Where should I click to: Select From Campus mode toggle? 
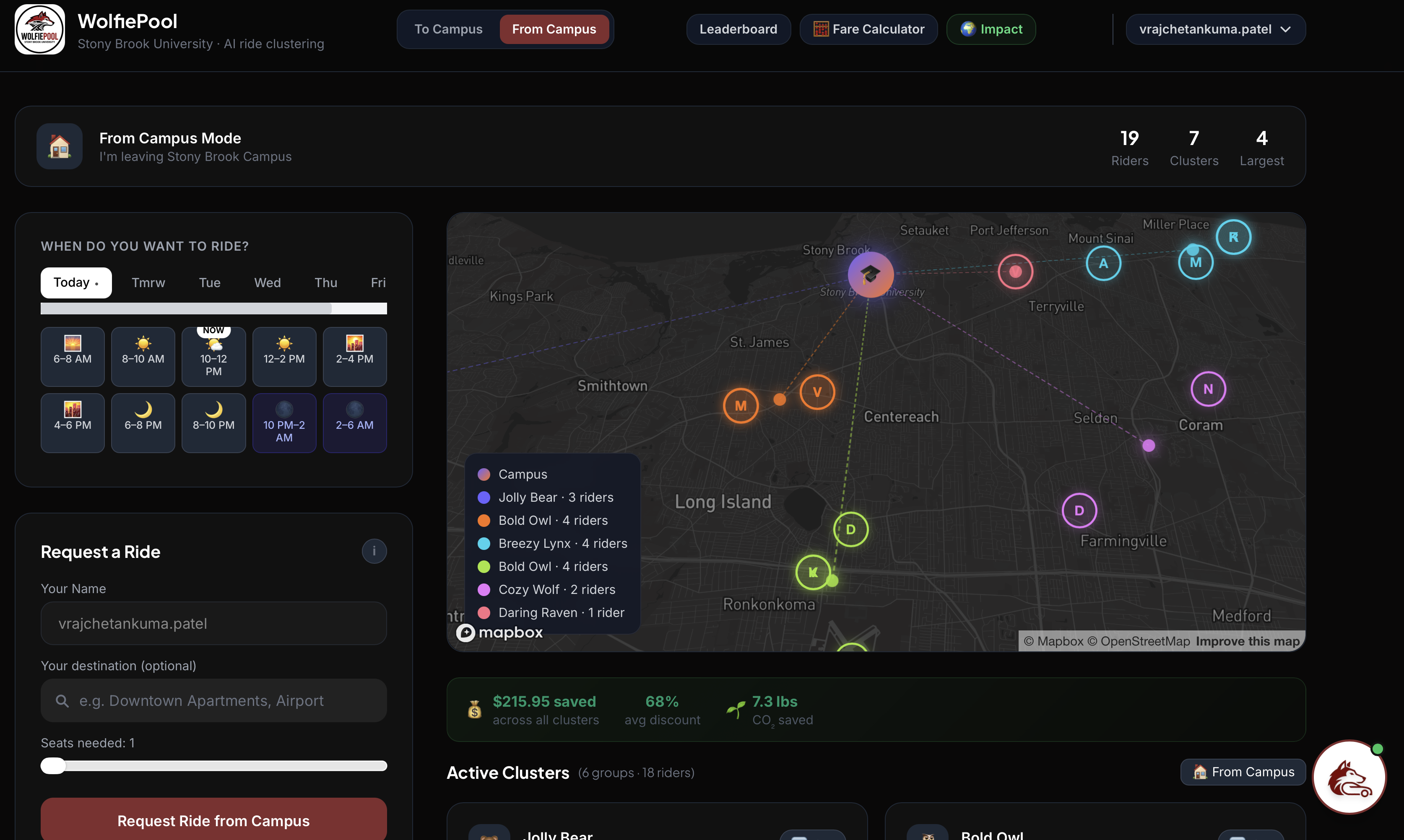tap(554, 29)
